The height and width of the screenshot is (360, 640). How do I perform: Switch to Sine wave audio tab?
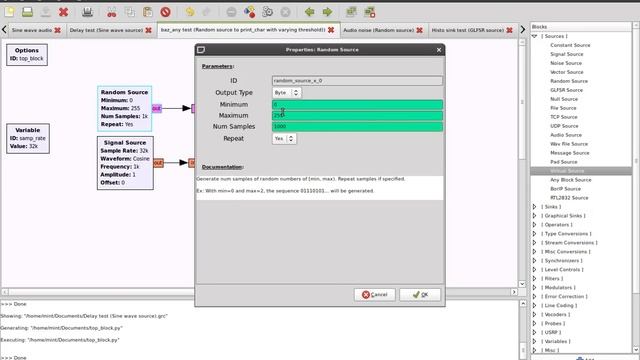coord(32,30)
